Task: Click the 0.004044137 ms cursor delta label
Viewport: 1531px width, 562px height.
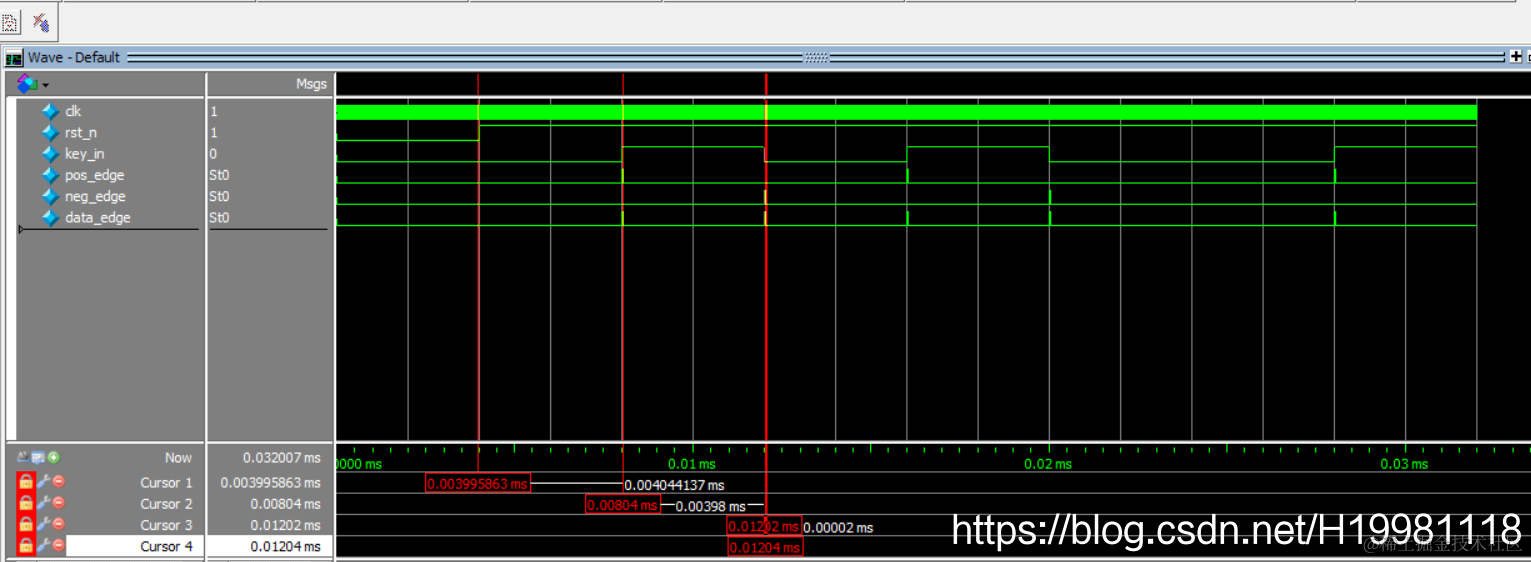Action: (x=674, y=485)
